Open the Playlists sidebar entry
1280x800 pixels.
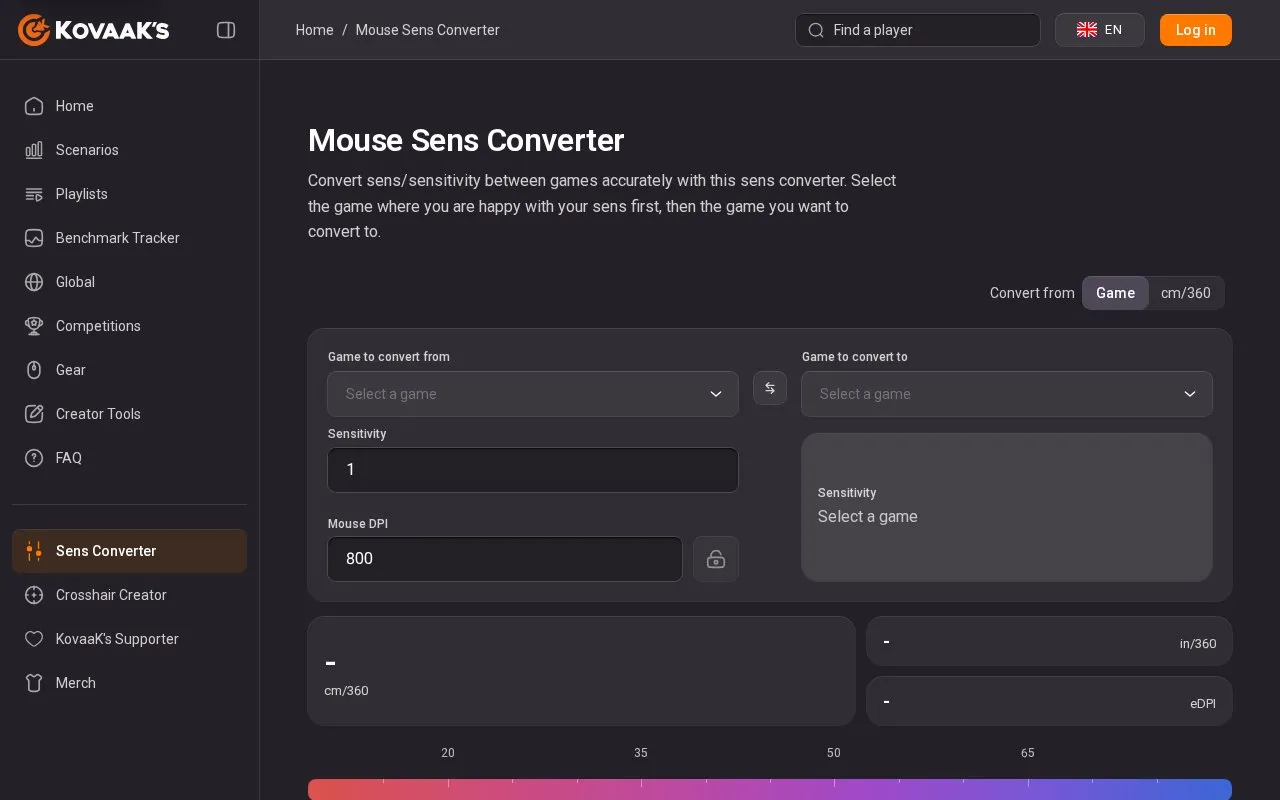pyautogui.click(x=129, y=194)
